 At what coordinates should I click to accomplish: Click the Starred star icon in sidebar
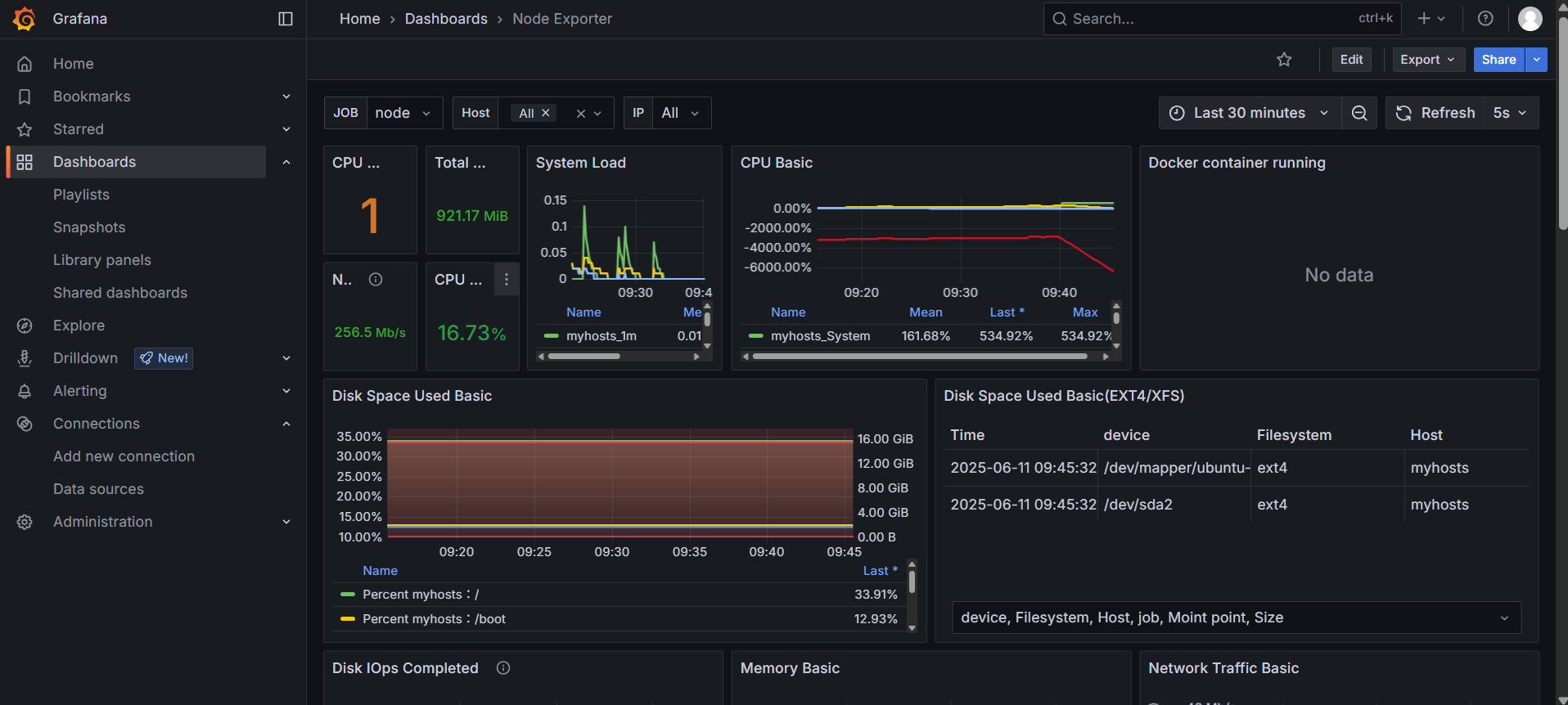[x=25, y=129]
